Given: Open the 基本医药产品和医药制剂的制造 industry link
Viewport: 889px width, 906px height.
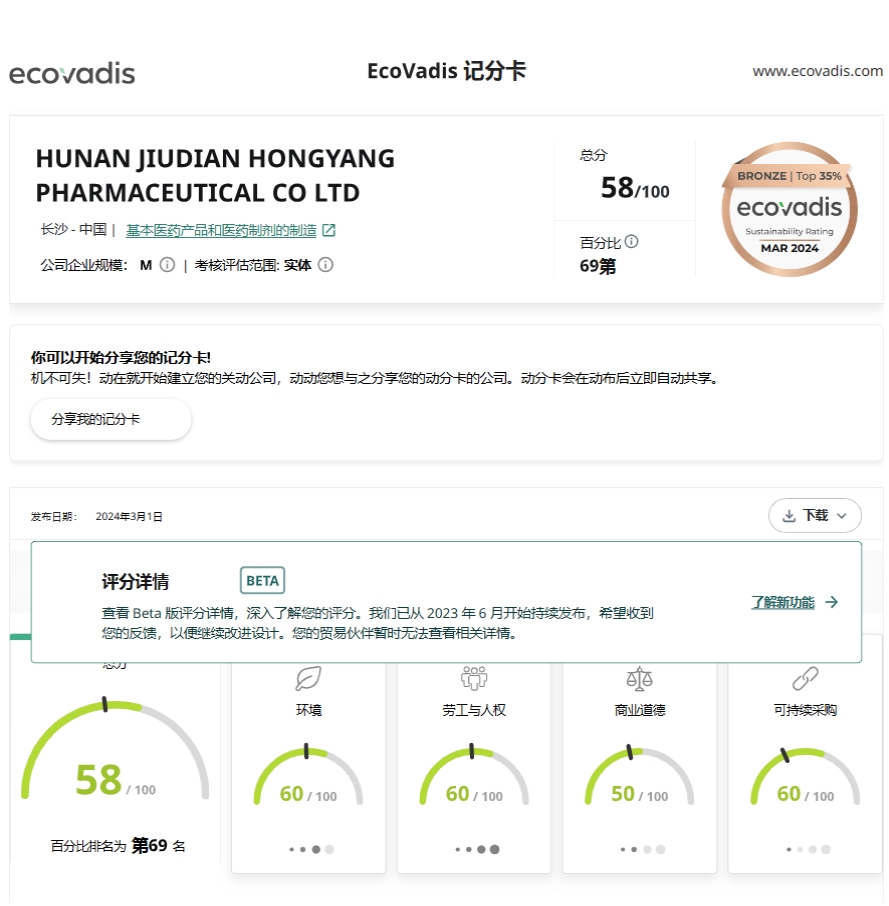Looking at the screenshot, I should (221, 231).
